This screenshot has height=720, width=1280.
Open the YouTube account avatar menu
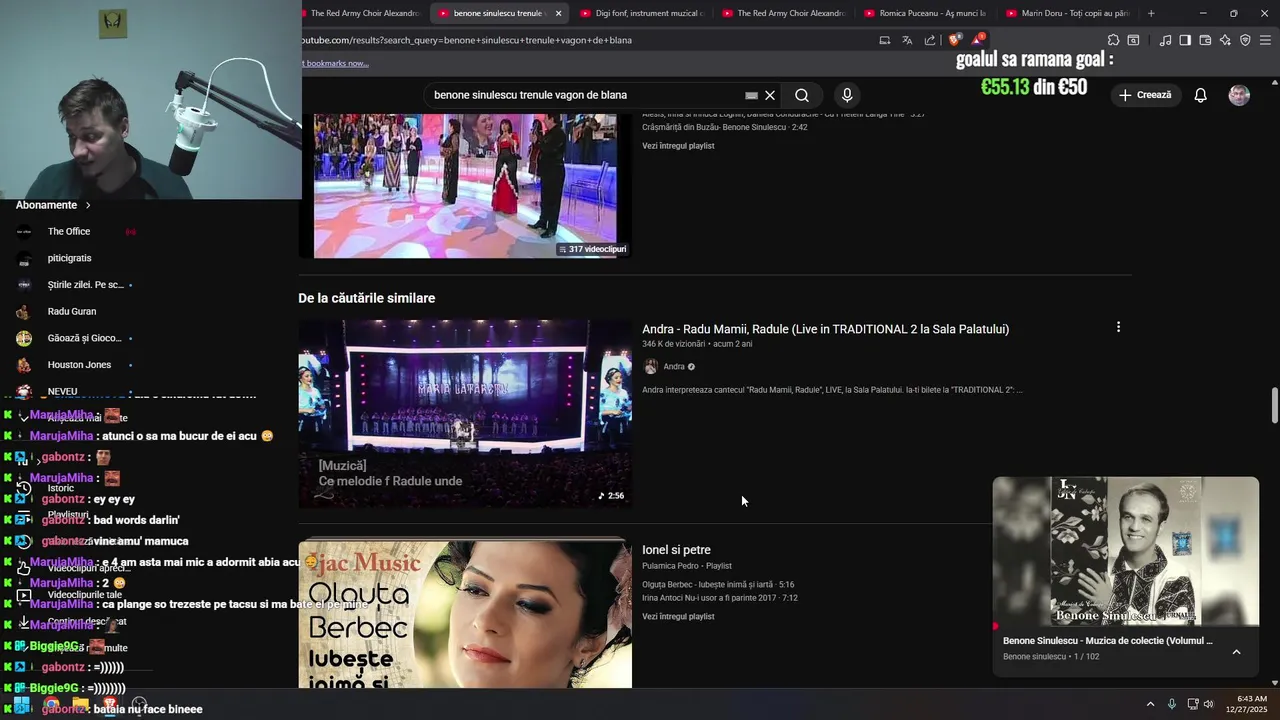click(1239, 95)
